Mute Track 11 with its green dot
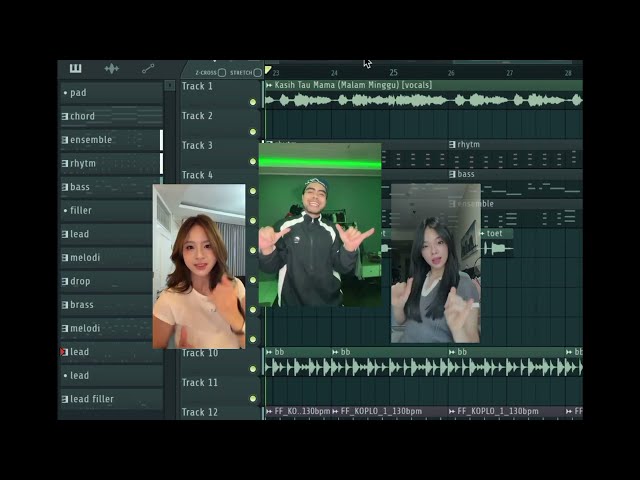This screenshot has height=480, width=640. coord(253,398)
